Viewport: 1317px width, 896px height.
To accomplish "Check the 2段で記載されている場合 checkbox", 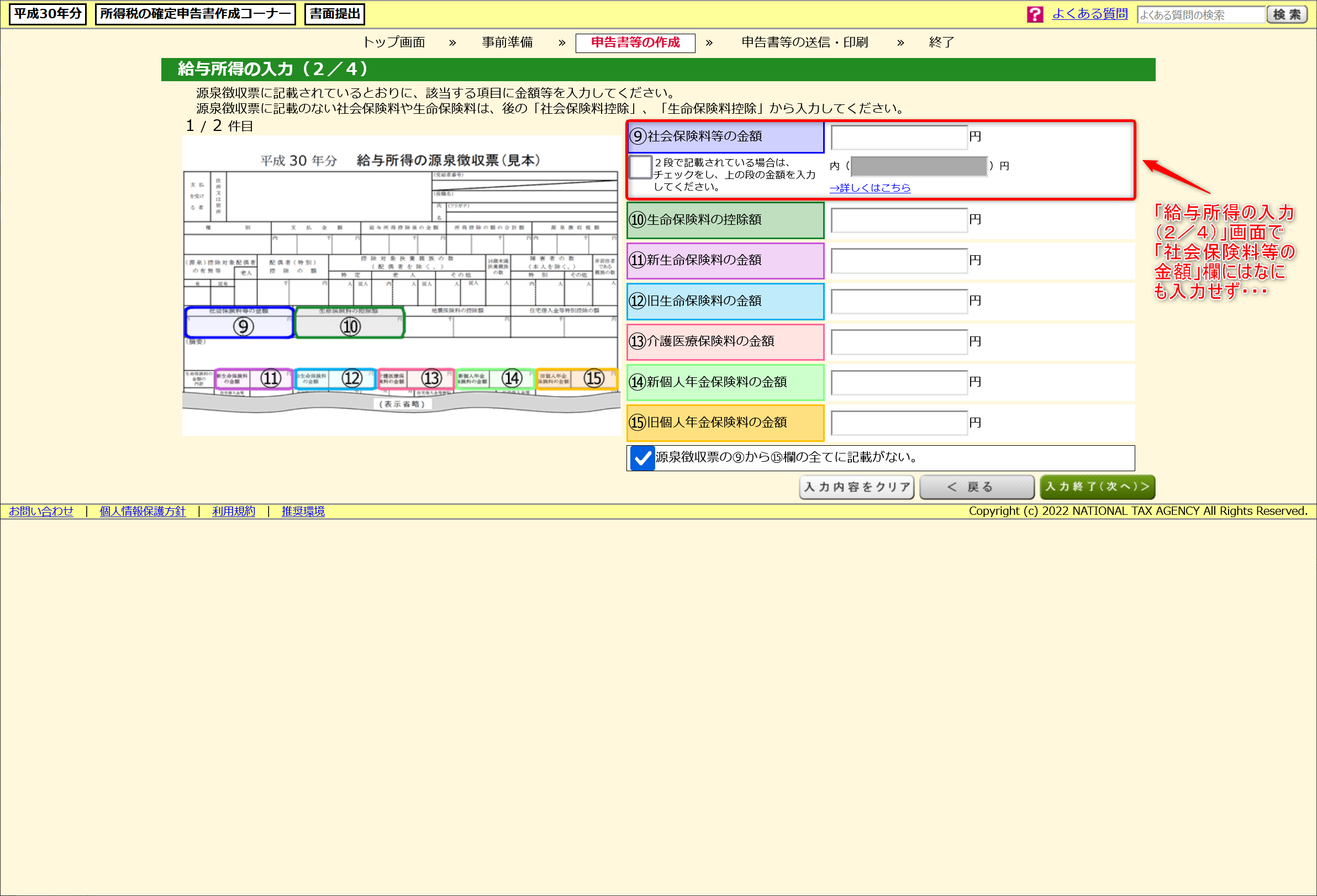I will [640, 167].
